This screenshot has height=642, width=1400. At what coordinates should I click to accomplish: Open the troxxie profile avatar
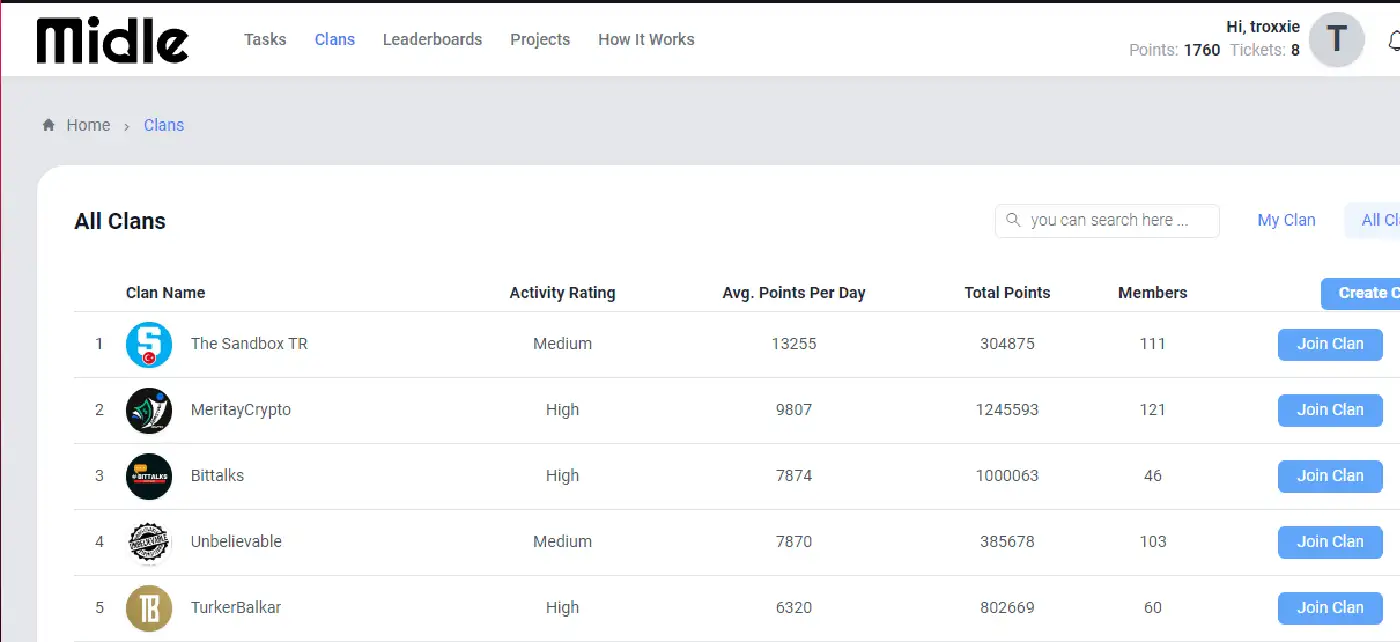point(1336,40)
